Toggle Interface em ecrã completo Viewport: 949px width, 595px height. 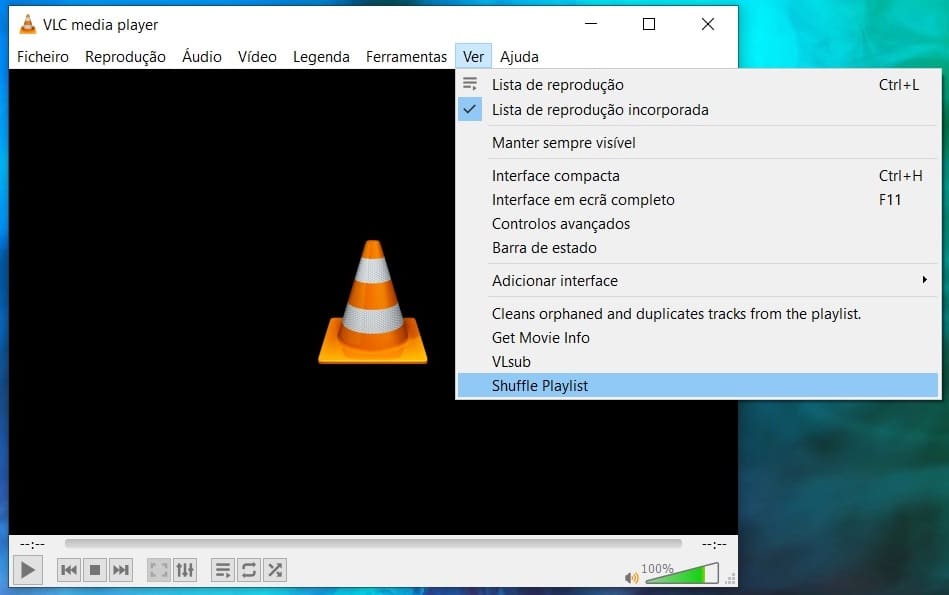[698, 200]
